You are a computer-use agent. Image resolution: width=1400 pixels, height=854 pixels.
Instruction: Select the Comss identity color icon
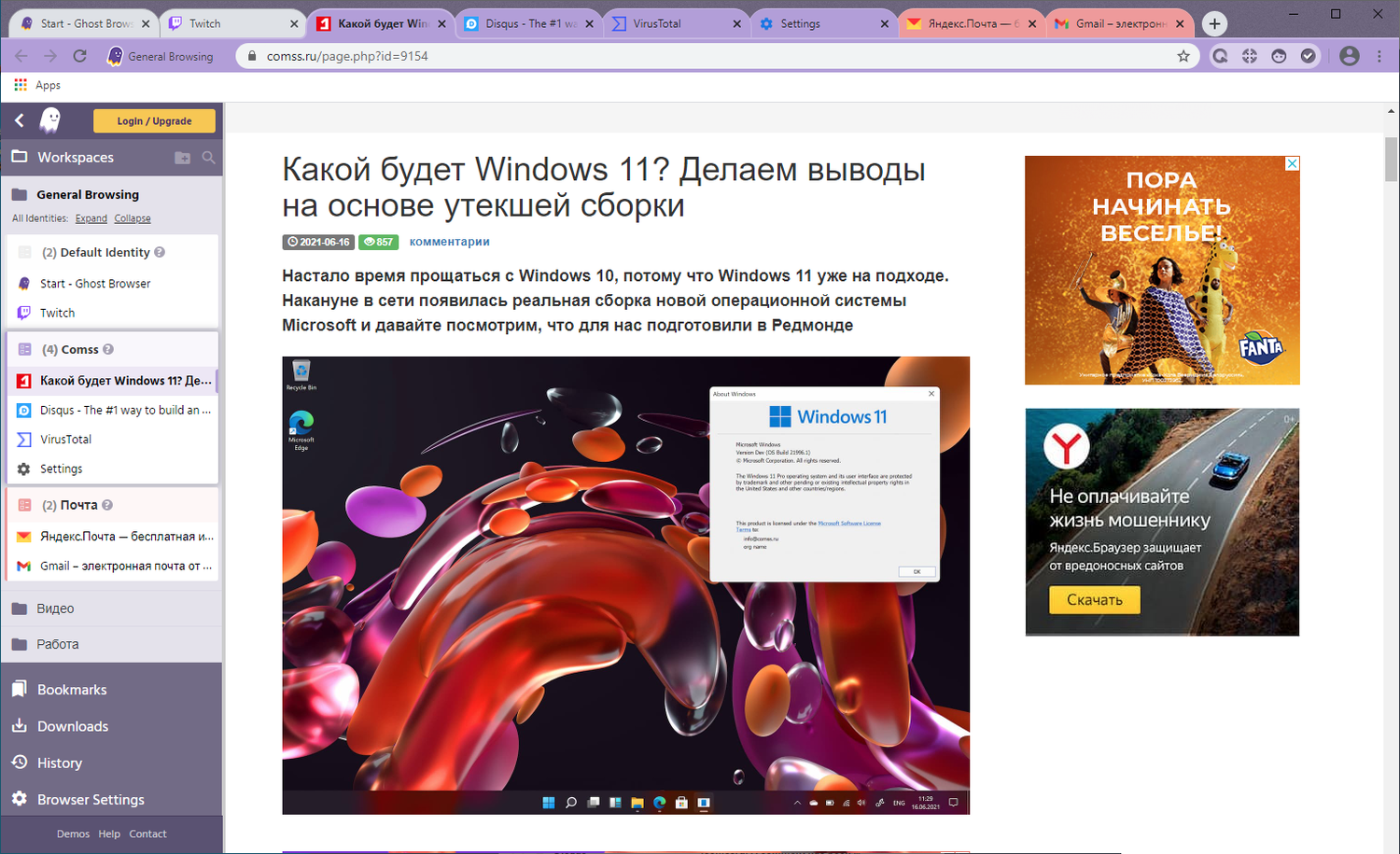pyautogui.click(x=25, y=349)
